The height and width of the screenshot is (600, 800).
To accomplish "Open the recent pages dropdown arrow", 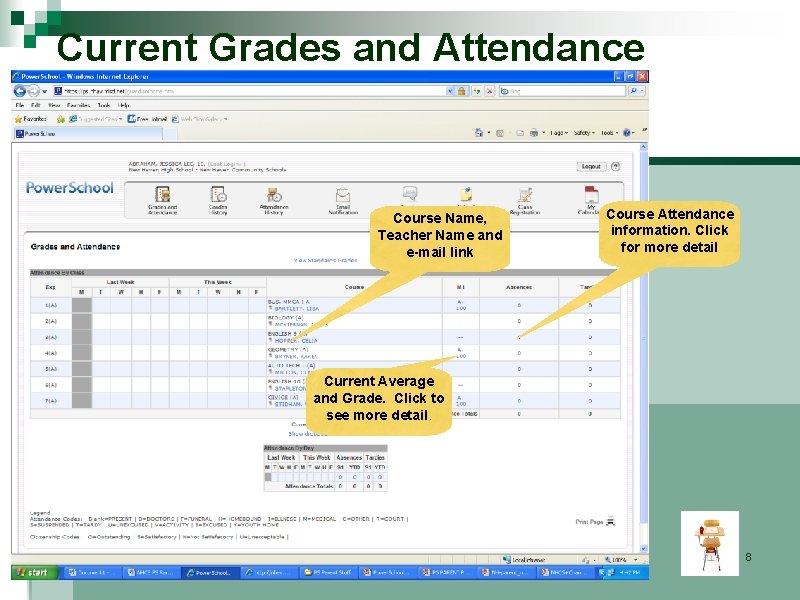I will (x=44, y=91).
